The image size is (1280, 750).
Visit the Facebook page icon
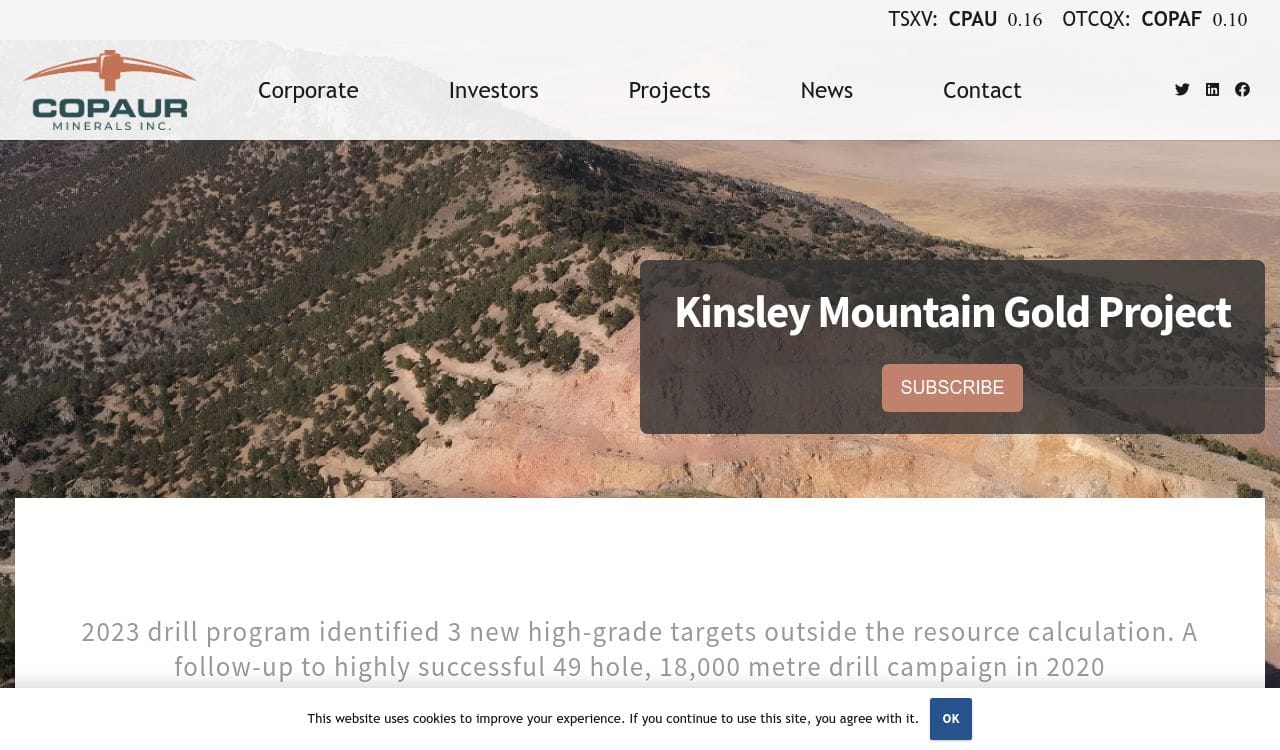pyautogui.click(x=1242, y=89)
